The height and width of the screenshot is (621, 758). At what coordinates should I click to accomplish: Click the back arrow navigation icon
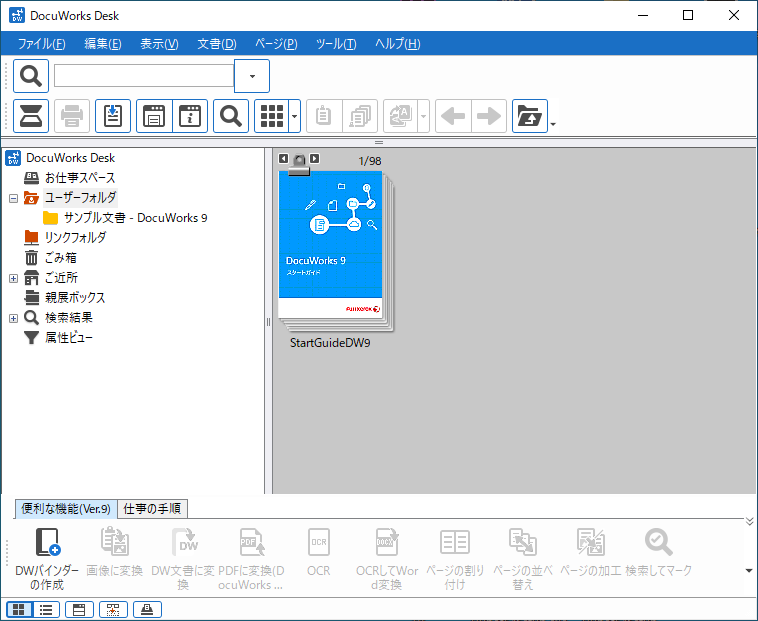click(x=453, y=116)
